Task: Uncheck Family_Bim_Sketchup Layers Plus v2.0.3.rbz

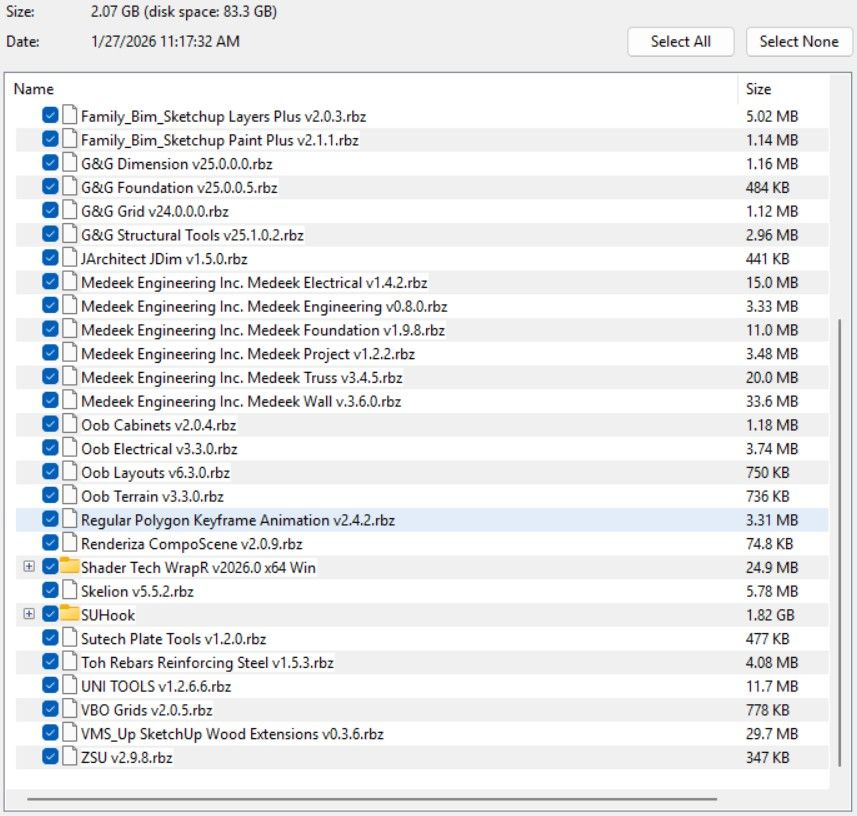Action: [50, 116]
